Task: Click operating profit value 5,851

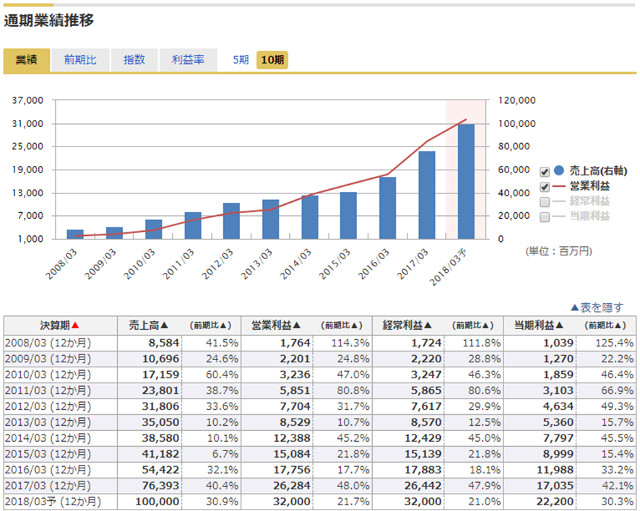Action: coord(295,391)
